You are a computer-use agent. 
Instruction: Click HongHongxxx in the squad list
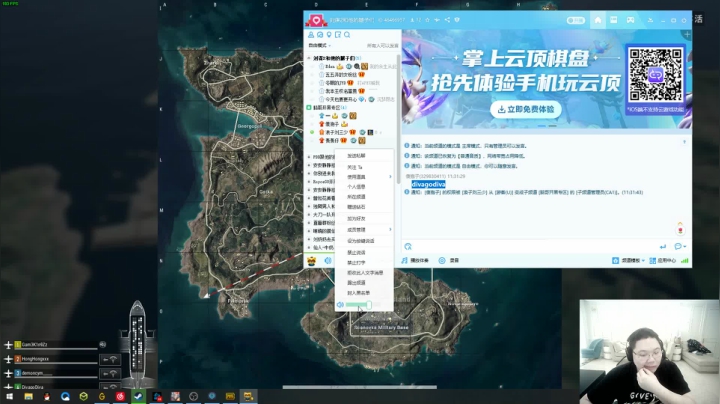click(35, 359)
